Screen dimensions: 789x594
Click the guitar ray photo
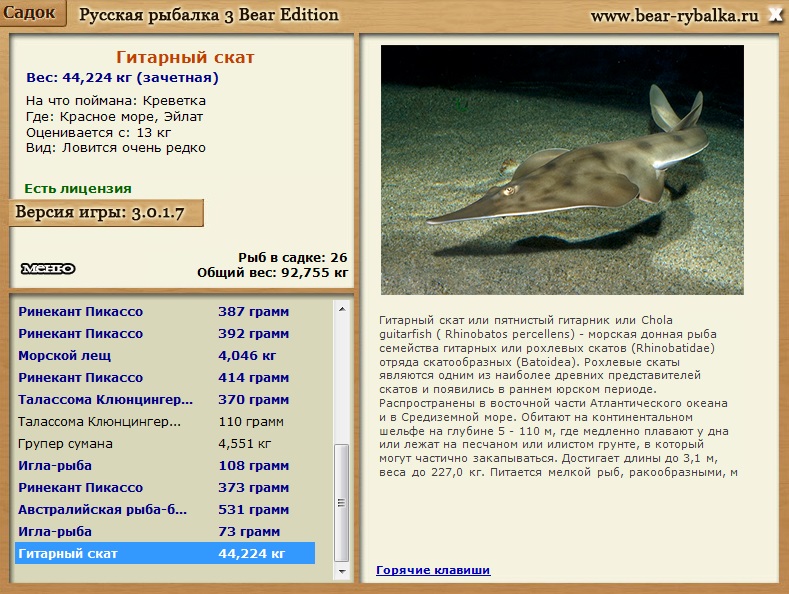pos(561,167)
